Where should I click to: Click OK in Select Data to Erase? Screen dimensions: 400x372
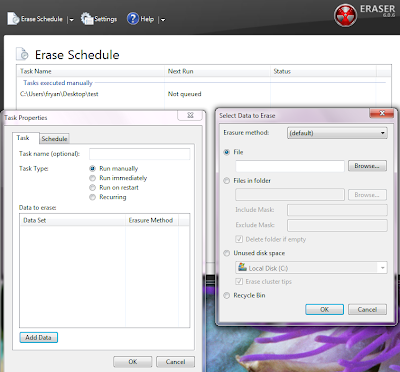click(324, 309)
